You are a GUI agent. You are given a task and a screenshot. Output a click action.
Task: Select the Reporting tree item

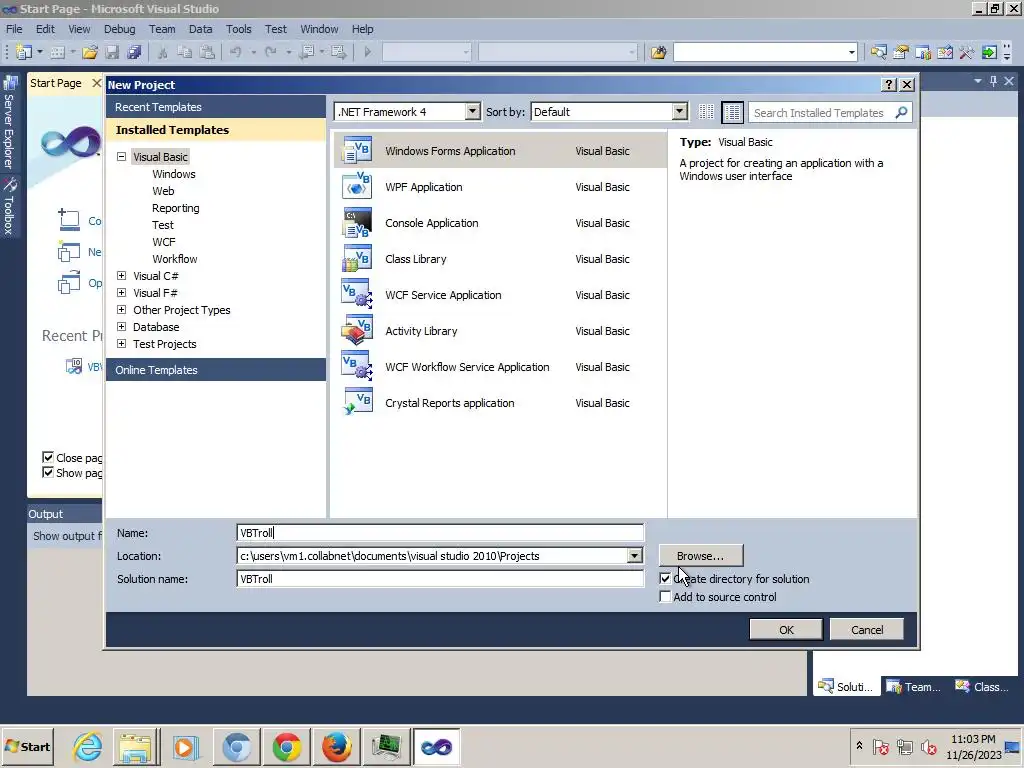[x=176, y=208]
